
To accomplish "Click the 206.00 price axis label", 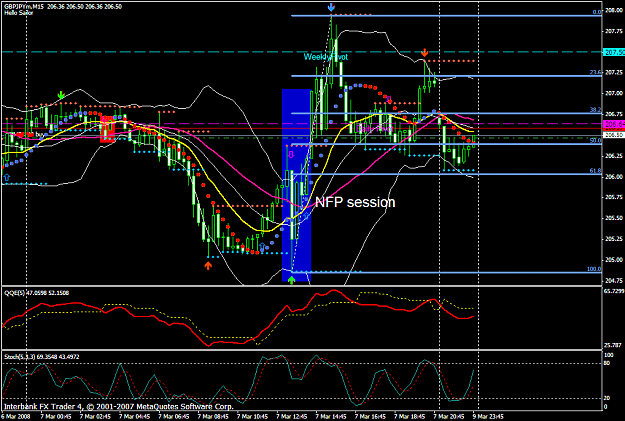I will pyautogui.click(x=614, y=177).
